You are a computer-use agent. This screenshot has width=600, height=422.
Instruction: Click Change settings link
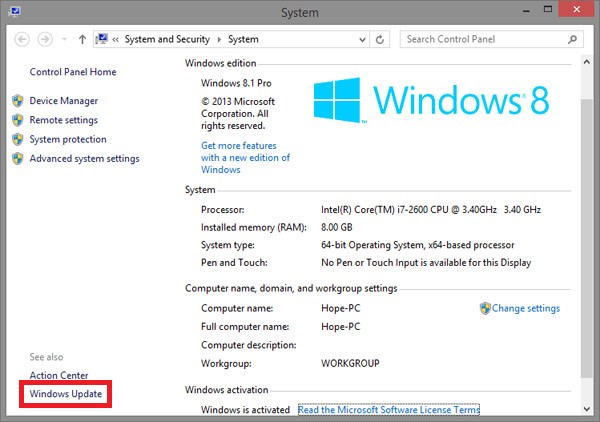[x=525, y=308]
